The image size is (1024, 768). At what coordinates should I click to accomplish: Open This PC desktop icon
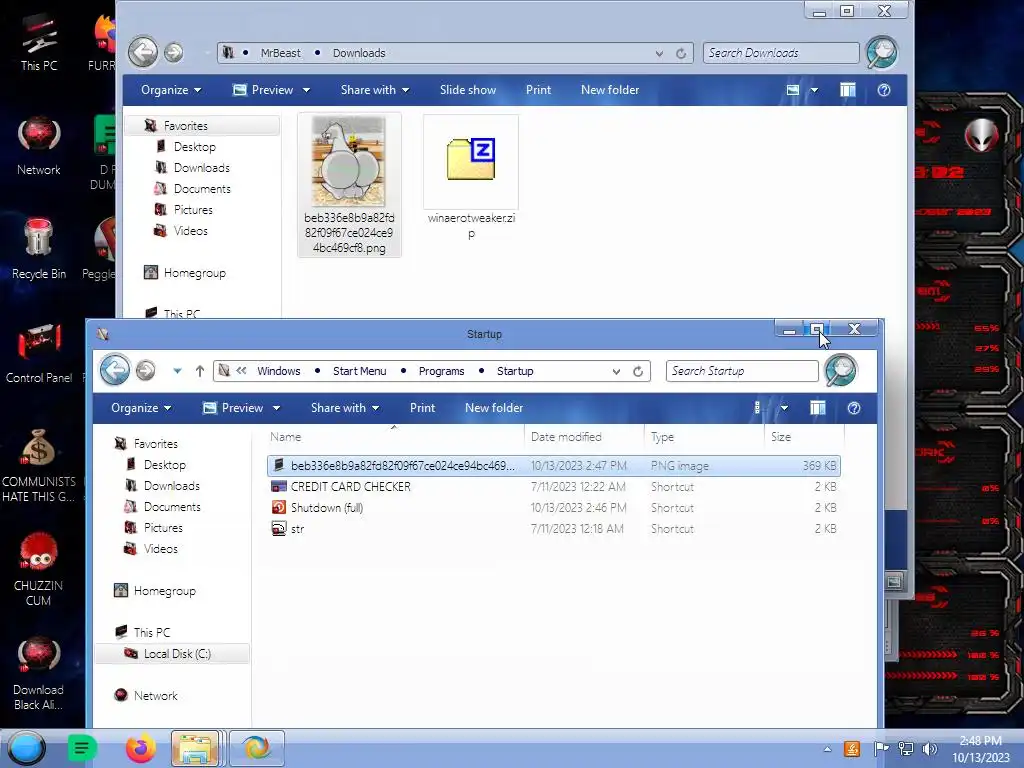[x=39, y=42]
